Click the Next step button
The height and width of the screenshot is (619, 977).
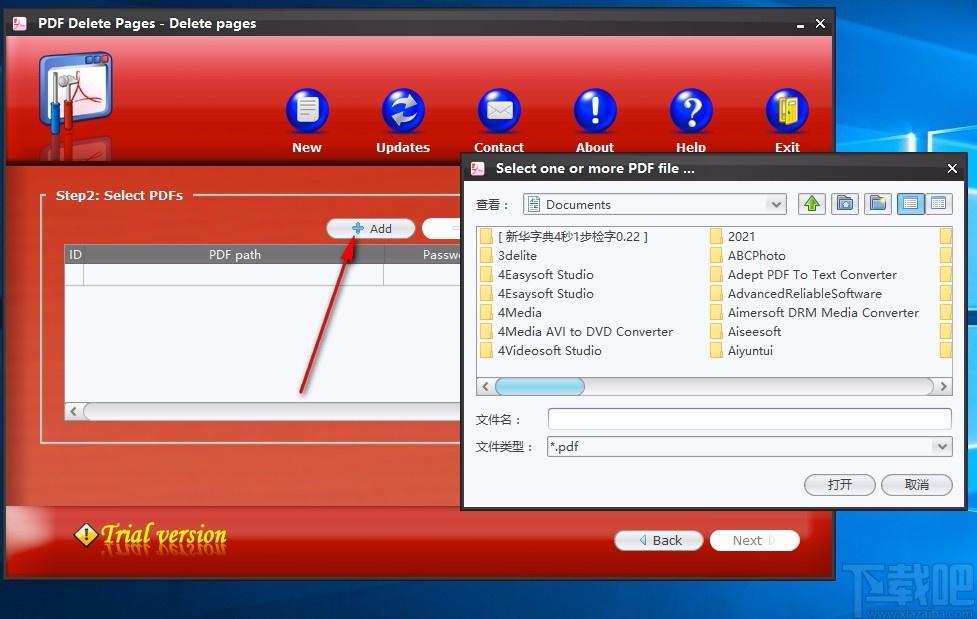point(755,540)
